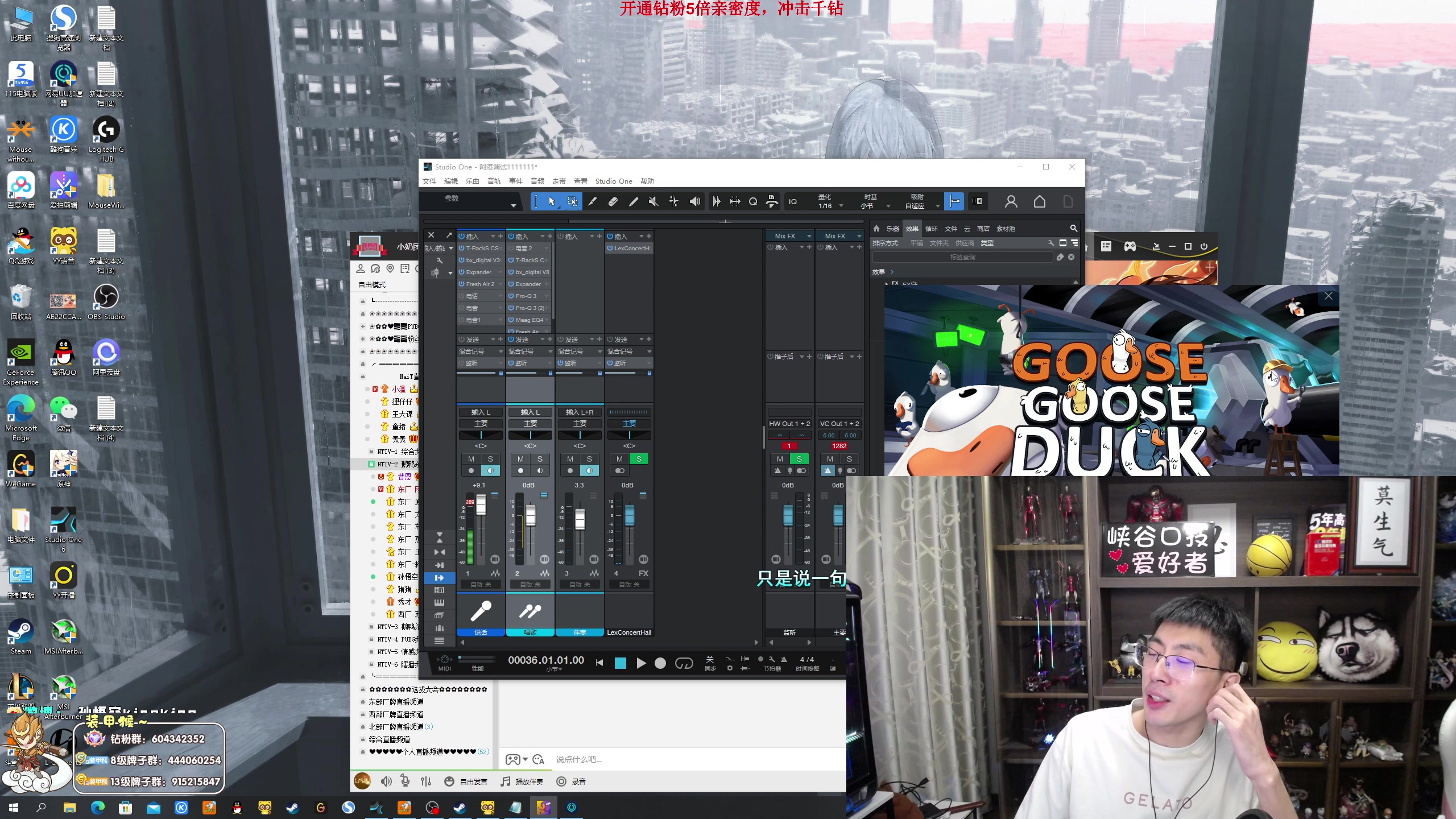
Task: Click the double microphone icon of 唱歌 channel
Action: tap(530, 611)
